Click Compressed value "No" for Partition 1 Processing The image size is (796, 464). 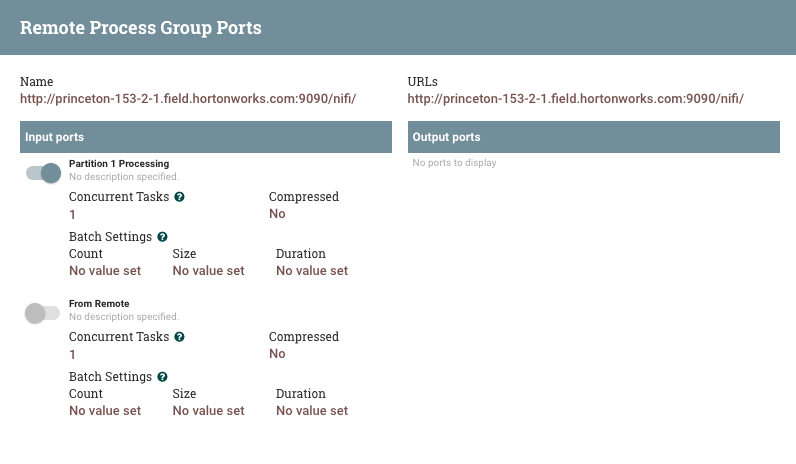(x=277, y=214)
